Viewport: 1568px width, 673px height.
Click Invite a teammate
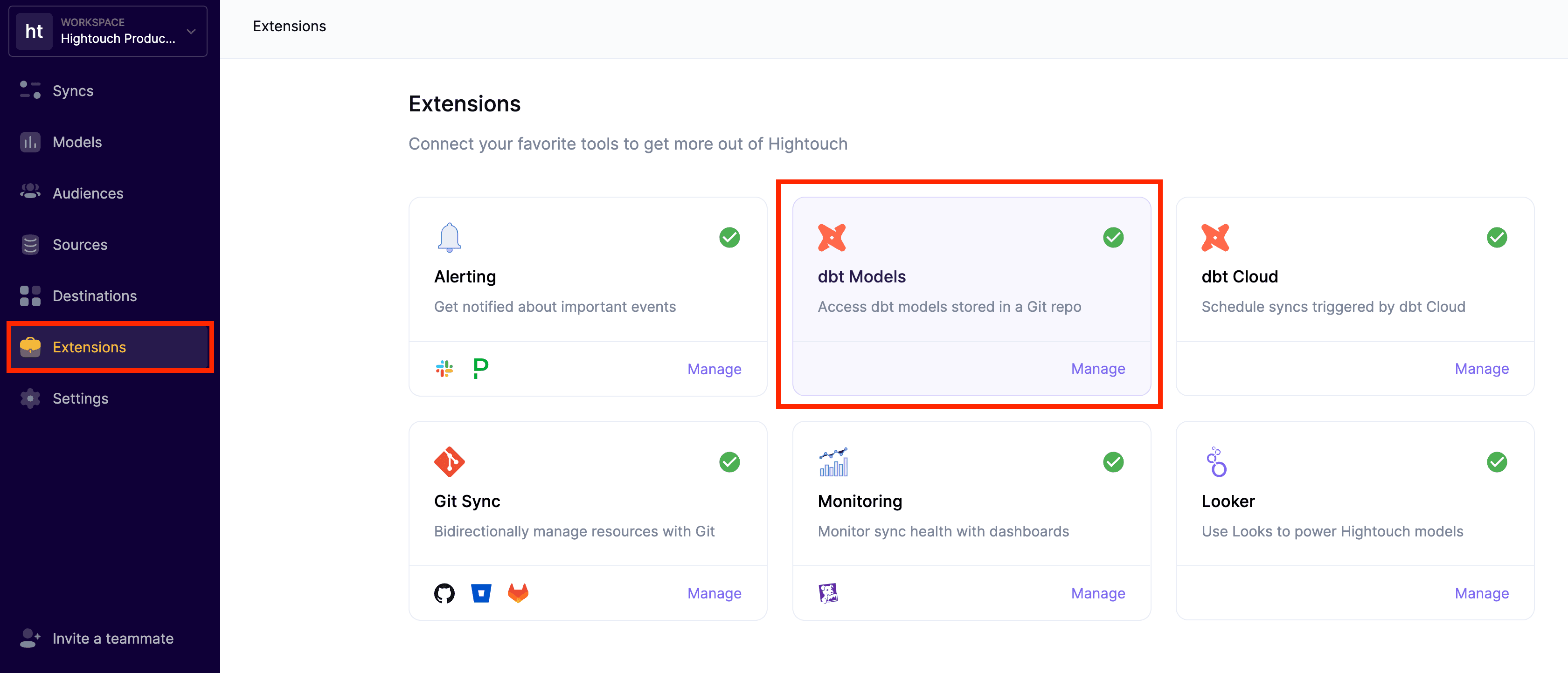(112, 639)
